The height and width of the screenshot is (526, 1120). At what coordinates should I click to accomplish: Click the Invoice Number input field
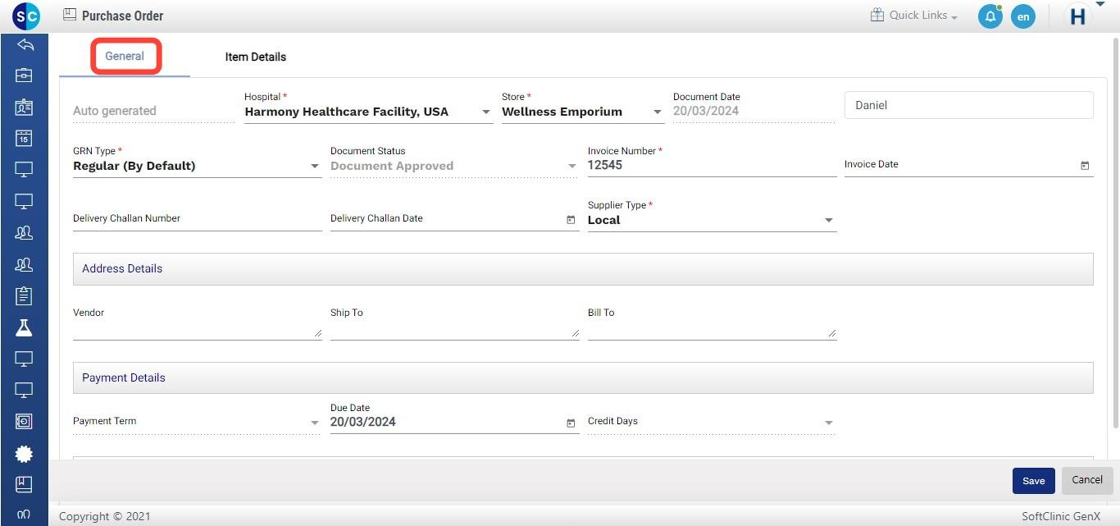click(x=710, y=166)
